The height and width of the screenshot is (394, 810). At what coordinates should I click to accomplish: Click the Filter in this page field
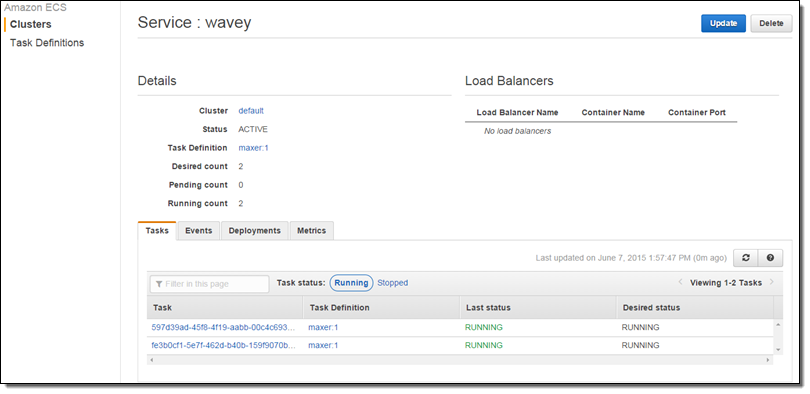(209, 284)
